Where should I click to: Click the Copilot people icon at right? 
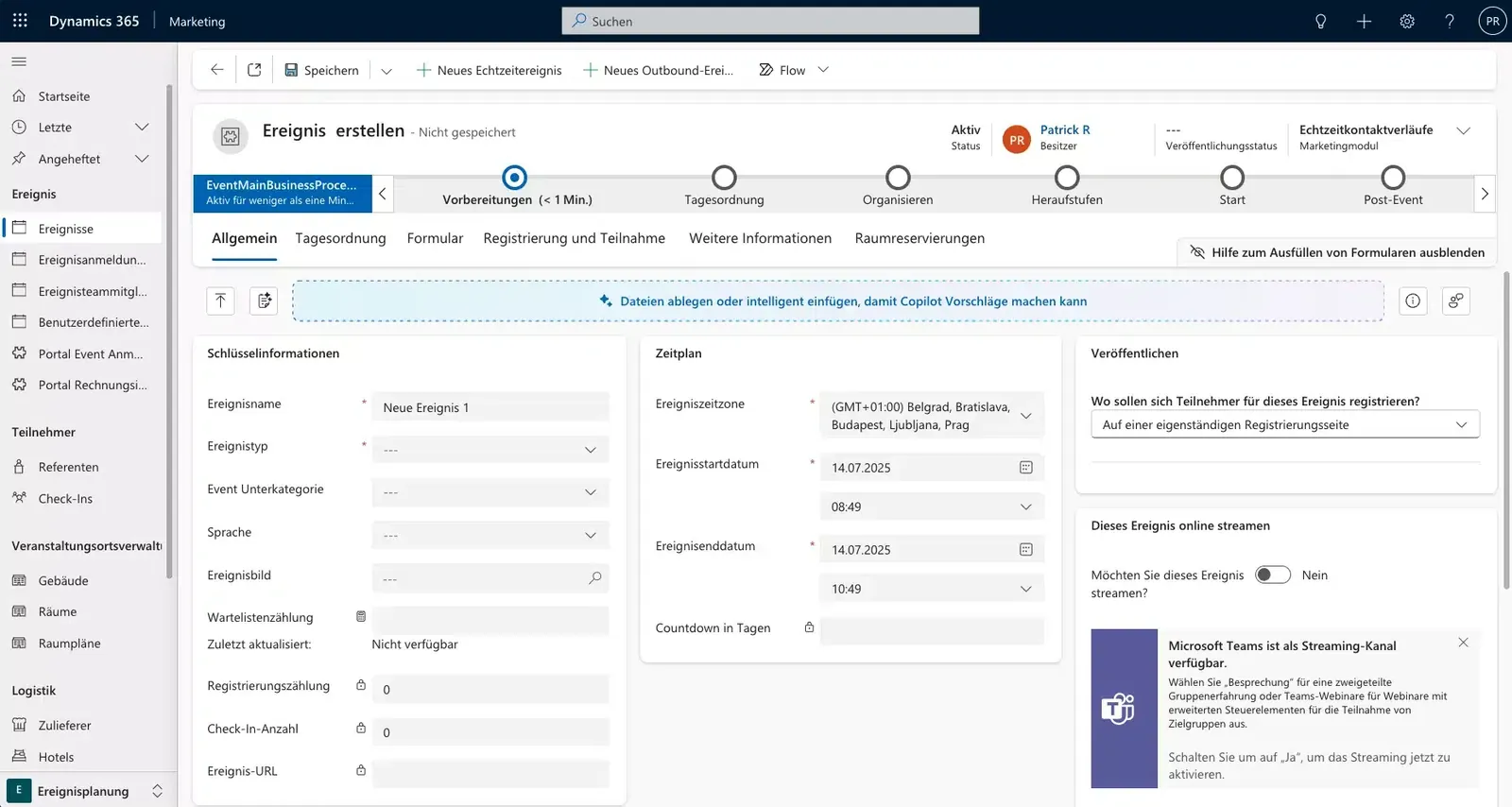[x=1456, y=300]
